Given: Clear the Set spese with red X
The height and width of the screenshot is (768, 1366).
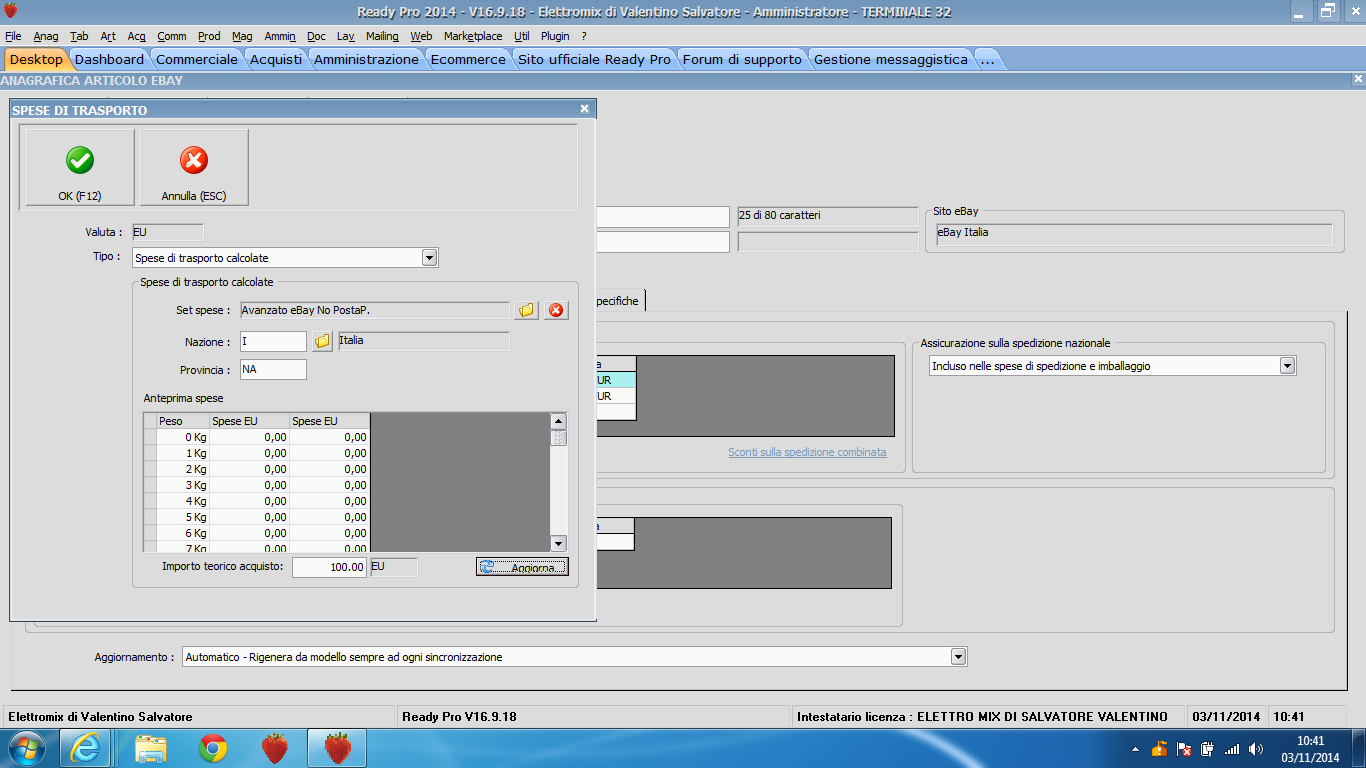Looking at the screenshot, I should tap(556, 310).
